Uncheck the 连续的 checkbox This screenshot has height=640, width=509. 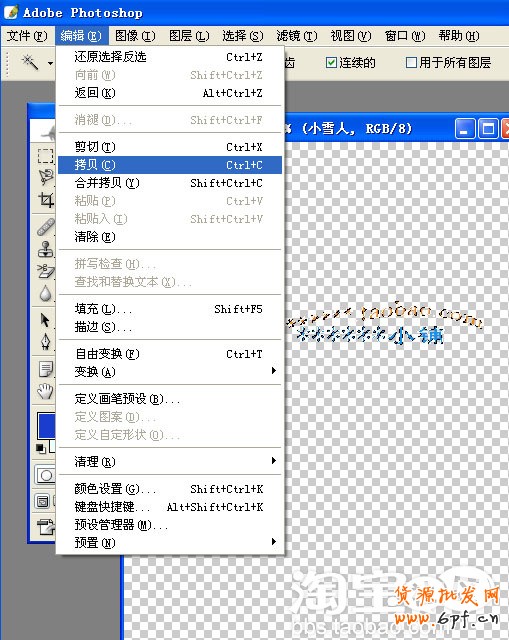[331, 62]
